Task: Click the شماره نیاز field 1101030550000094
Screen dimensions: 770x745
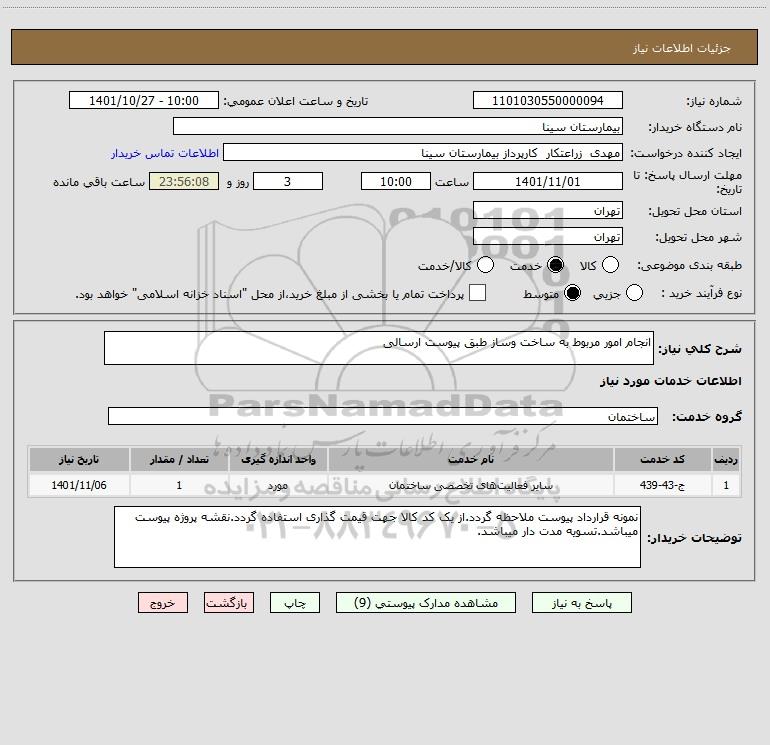Action: pos(548,101)
